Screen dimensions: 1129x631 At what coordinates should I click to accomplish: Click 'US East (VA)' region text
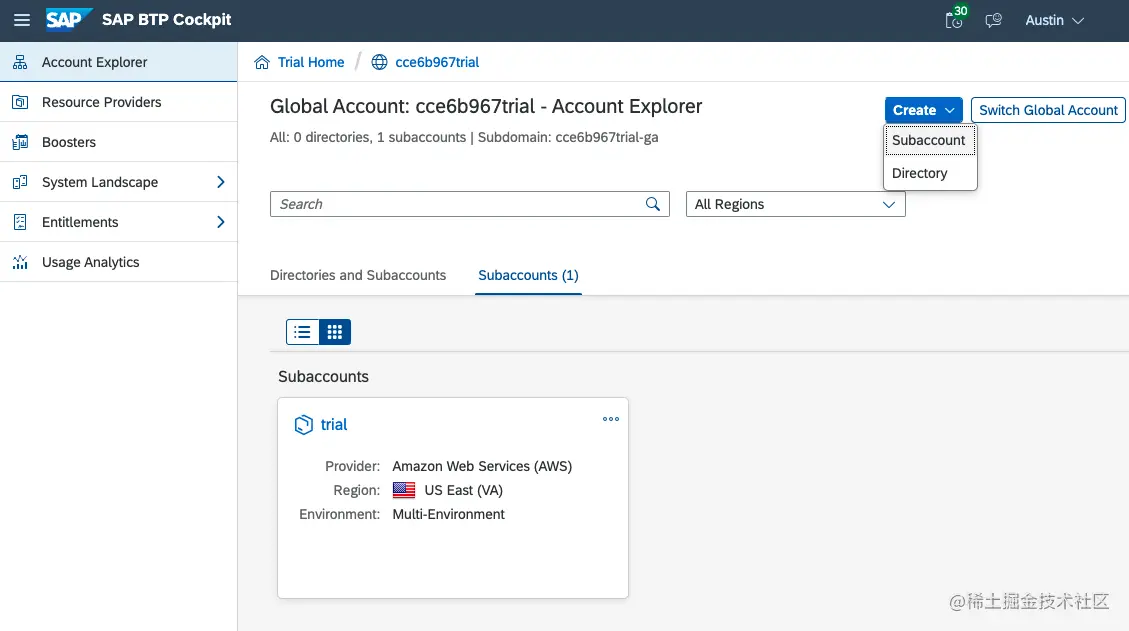tap(464, 491)
